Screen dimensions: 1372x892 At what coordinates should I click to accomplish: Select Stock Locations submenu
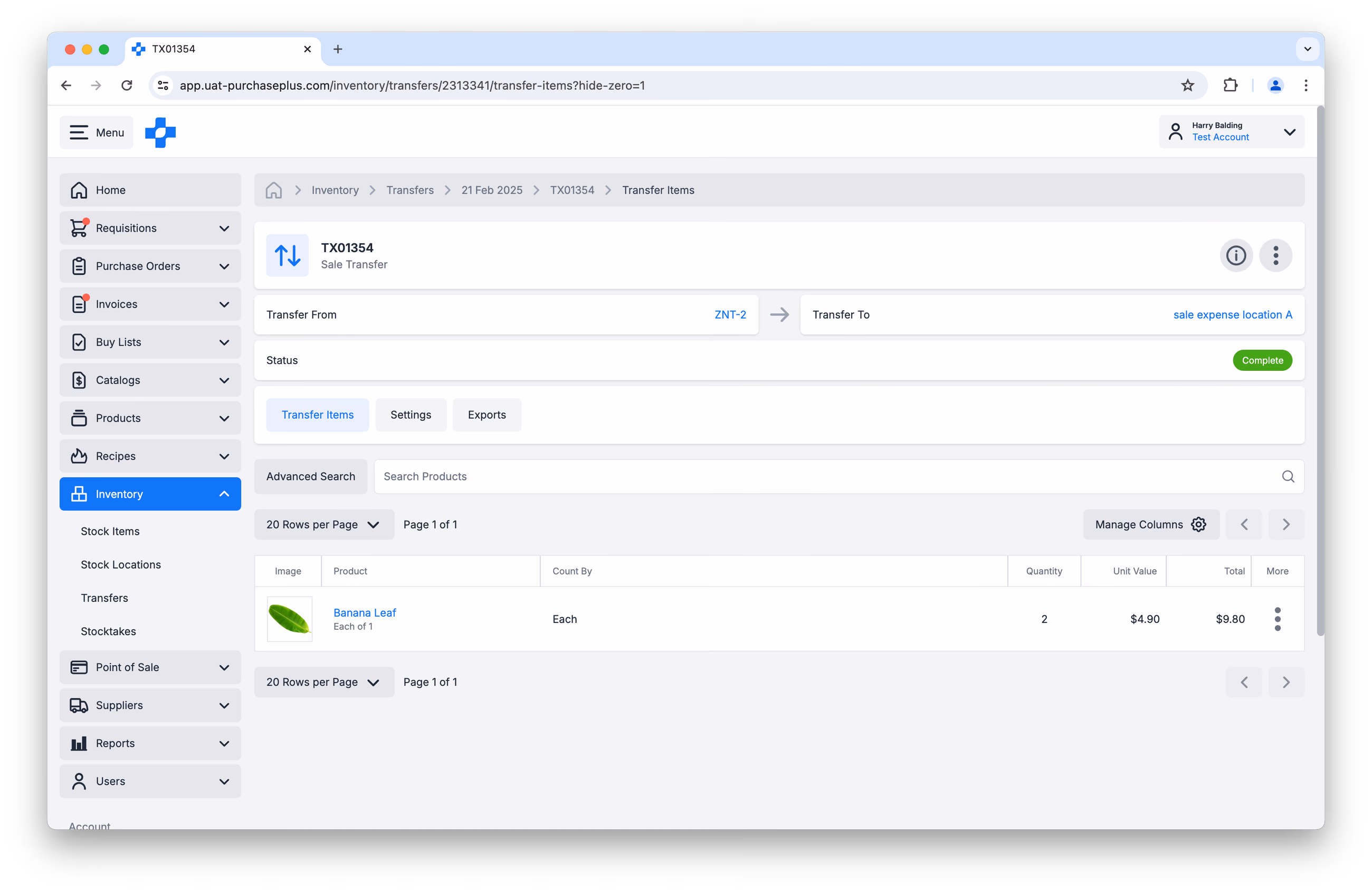[120, 565]
